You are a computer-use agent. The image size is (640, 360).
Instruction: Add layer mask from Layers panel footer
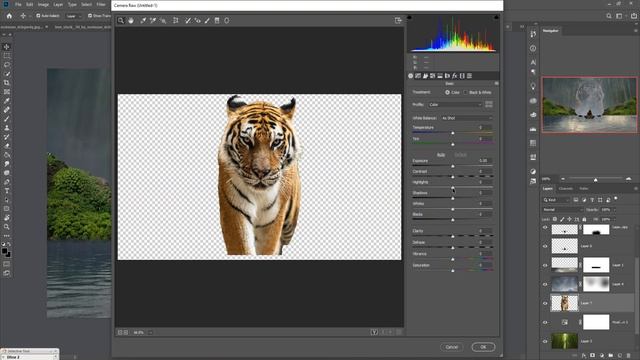point(593,356)
